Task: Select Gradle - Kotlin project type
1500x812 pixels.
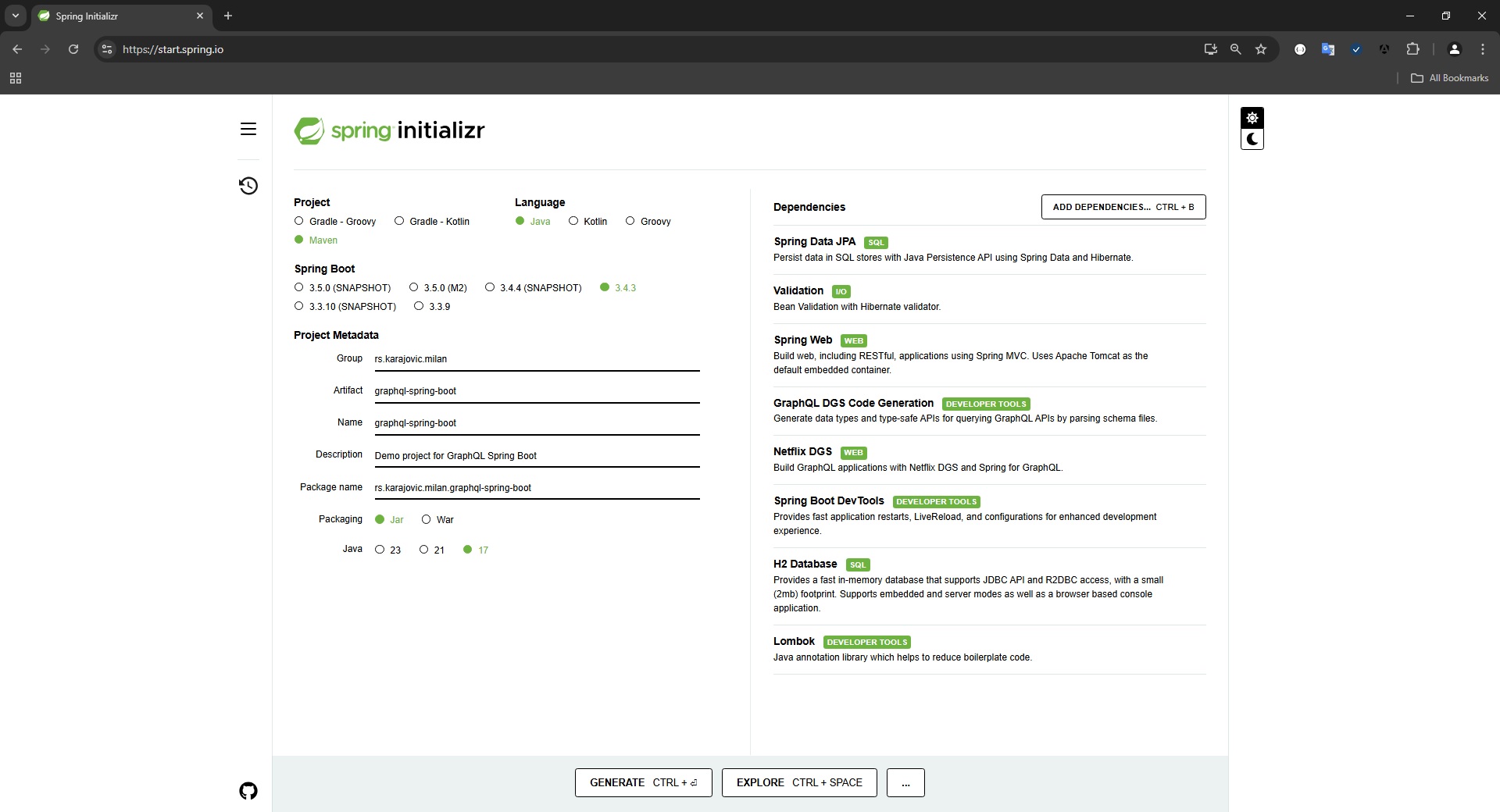Action: (399, 221)
